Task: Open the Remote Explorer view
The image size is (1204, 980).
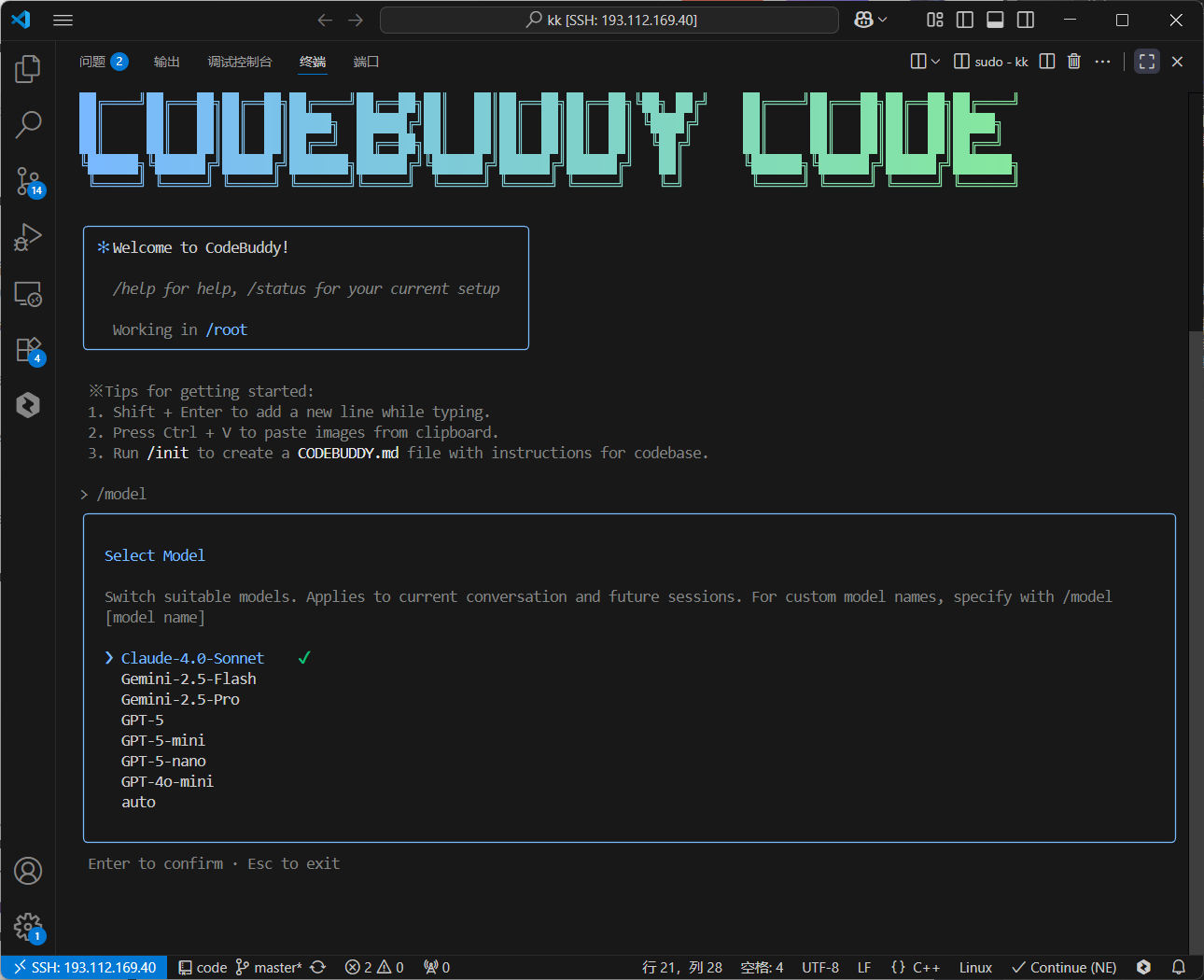Action: coord(28,294)
